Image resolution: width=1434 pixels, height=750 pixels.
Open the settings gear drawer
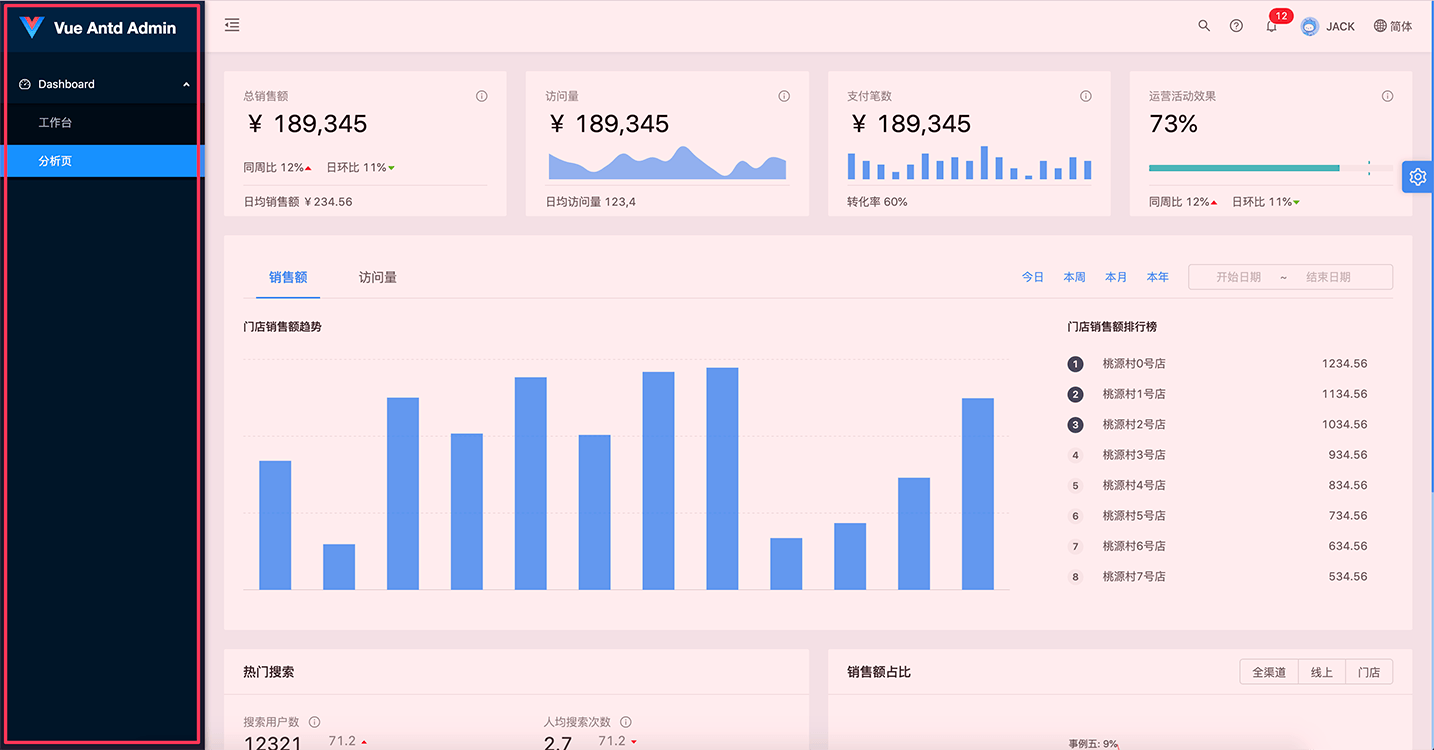[1417, 177]
